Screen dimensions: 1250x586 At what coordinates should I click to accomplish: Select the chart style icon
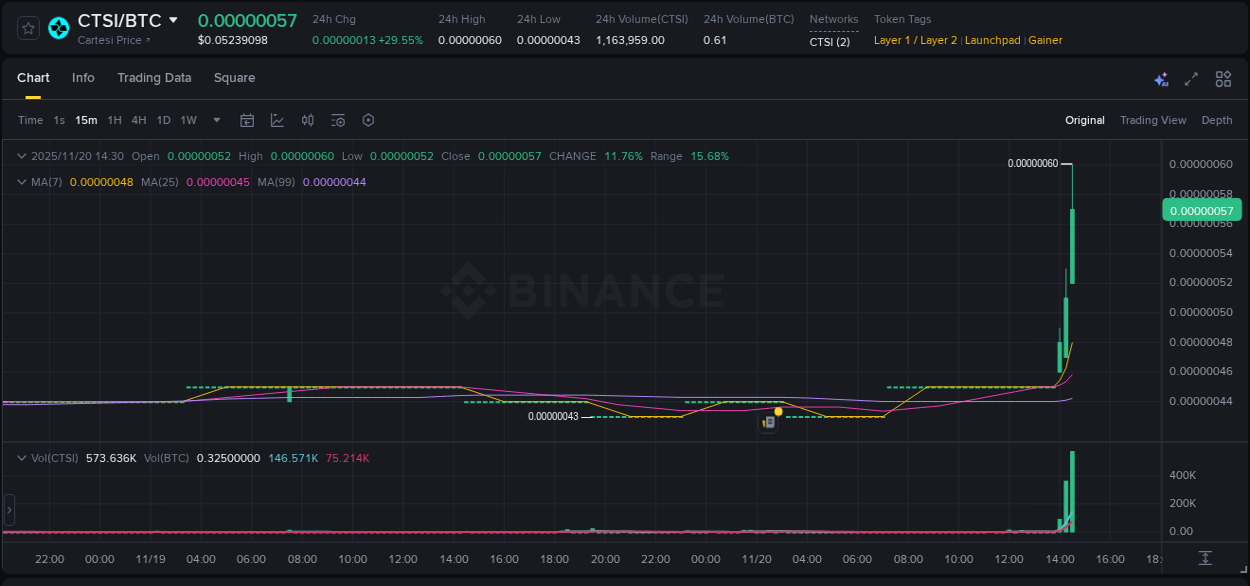point(277,120)
